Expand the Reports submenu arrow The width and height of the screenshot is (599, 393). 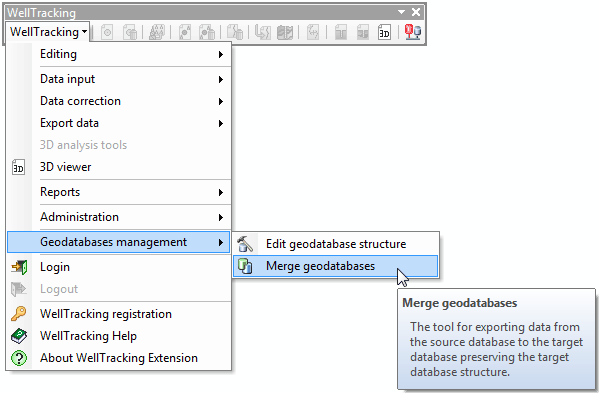[220, 192]
